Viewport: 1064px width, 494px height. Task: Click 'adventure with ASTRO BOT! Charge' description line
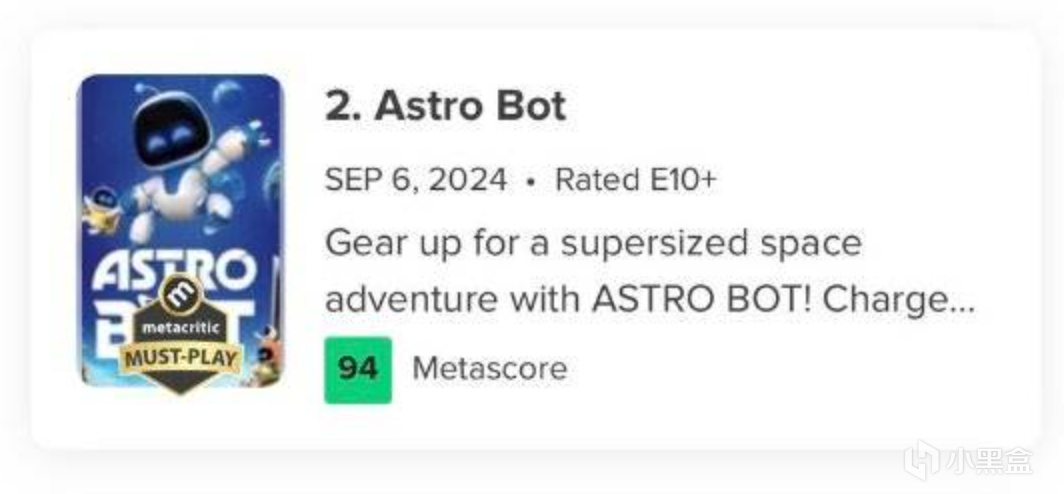pyautogui.click(x=635, y=299)
